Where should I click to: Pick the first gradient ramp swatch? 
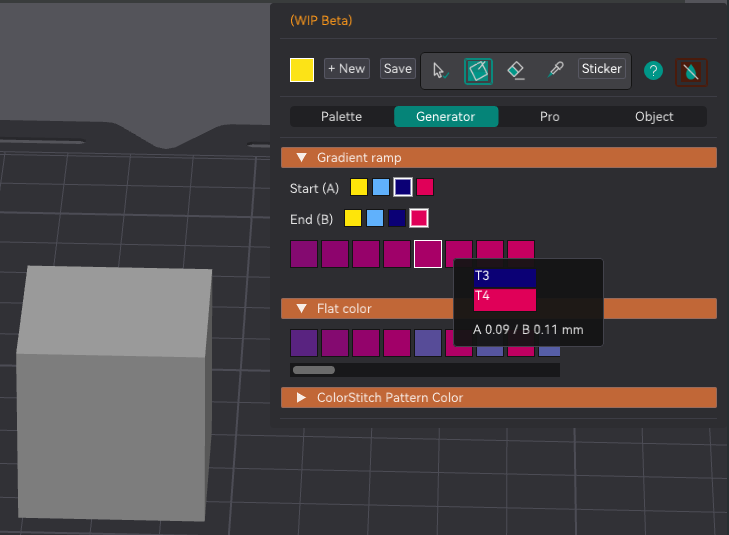coord(304,254)
